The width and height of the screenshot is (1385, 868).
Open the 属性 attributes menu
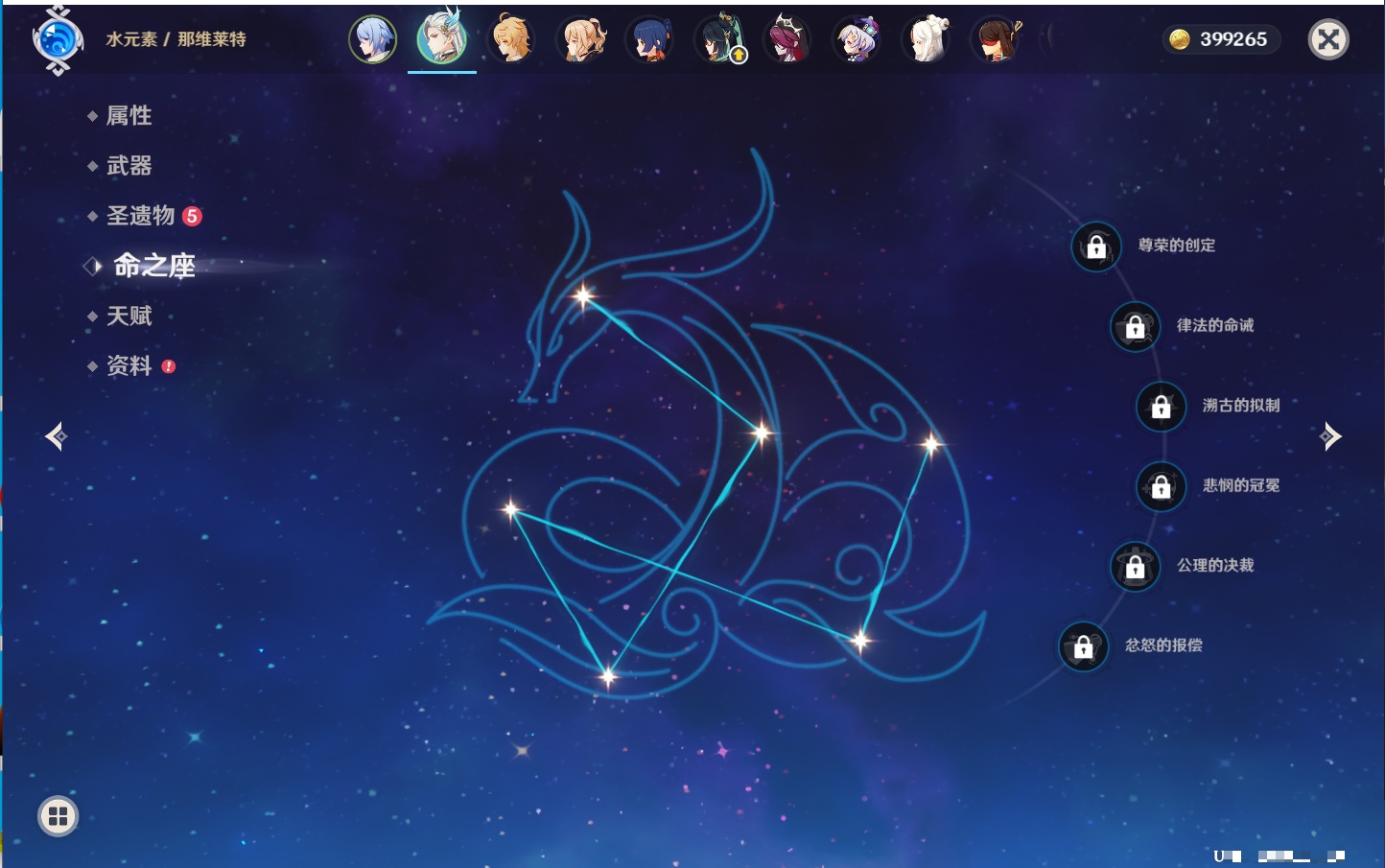click(129, 116)
